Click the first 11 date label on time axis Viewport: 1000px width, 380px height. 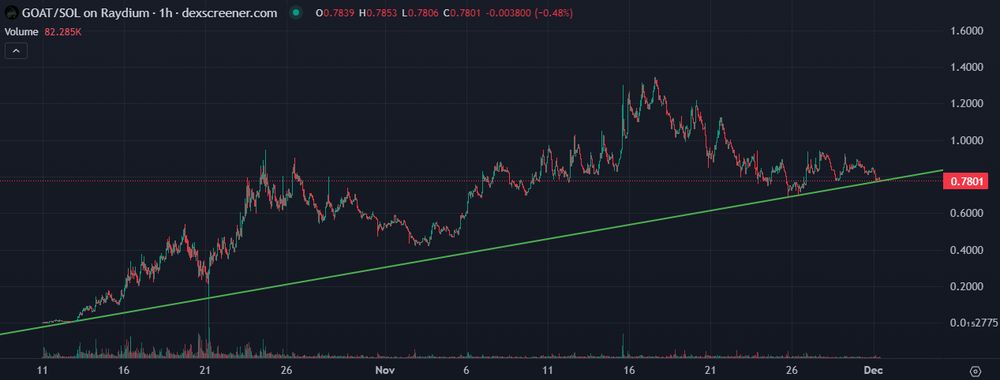[x=43, y=370]
